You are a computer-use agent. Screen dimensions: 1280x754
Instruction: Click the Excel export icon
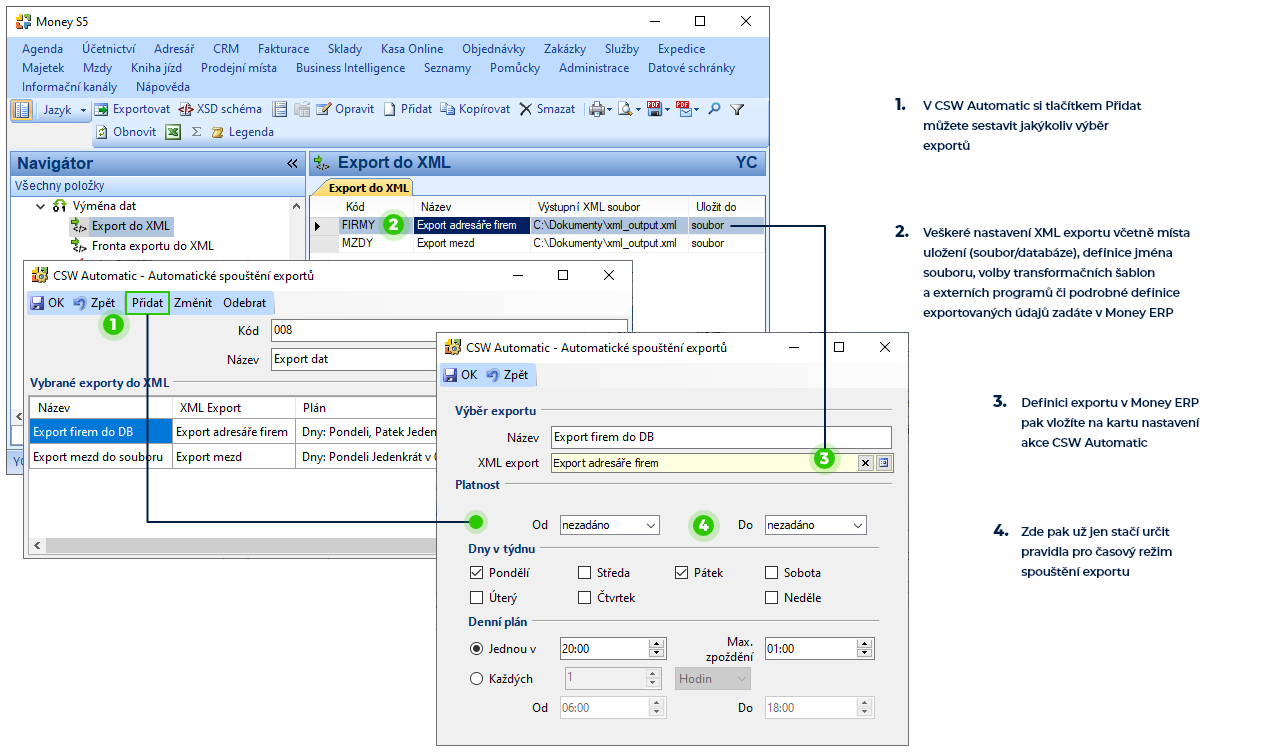click(173, 132)
